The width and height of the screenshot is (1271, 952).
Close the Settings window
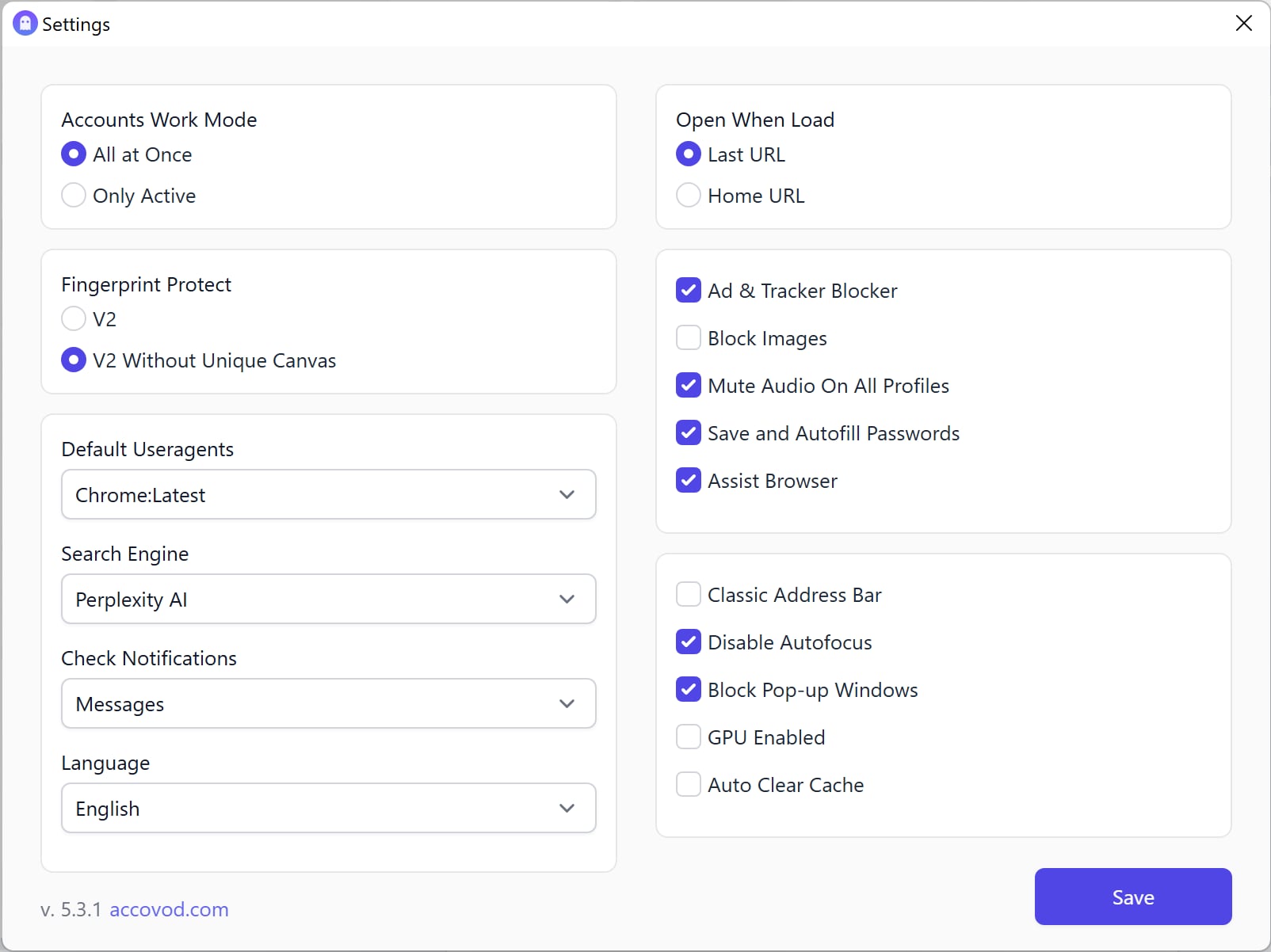click(1243, 24)
